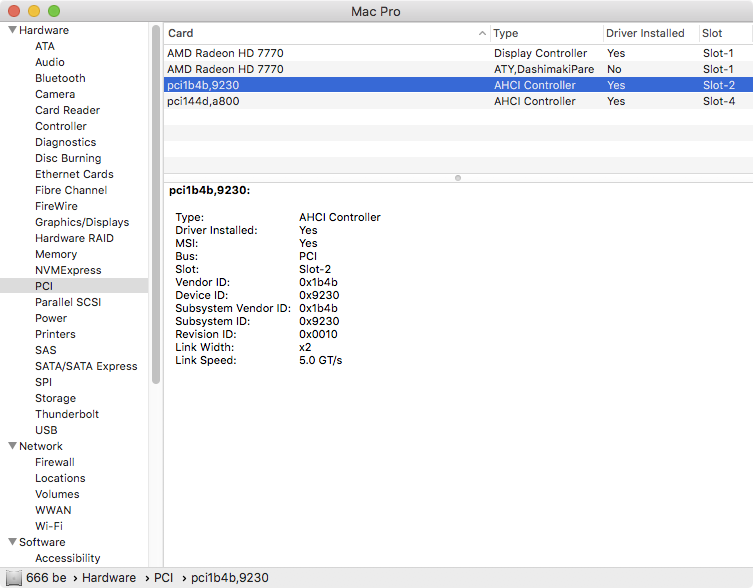The image size is (753, 588).
Task: Click the Hardware section label
Action: tap(44, 30)
